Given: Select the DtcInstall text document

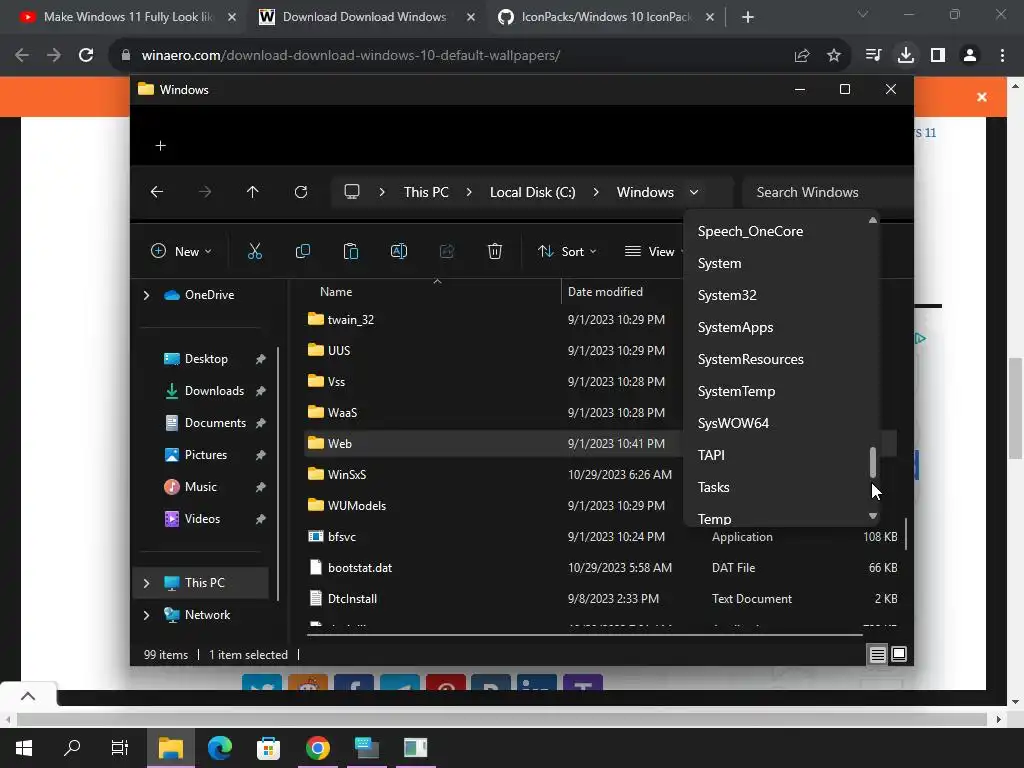Looking at the screenshot, I should pos(352,599).
